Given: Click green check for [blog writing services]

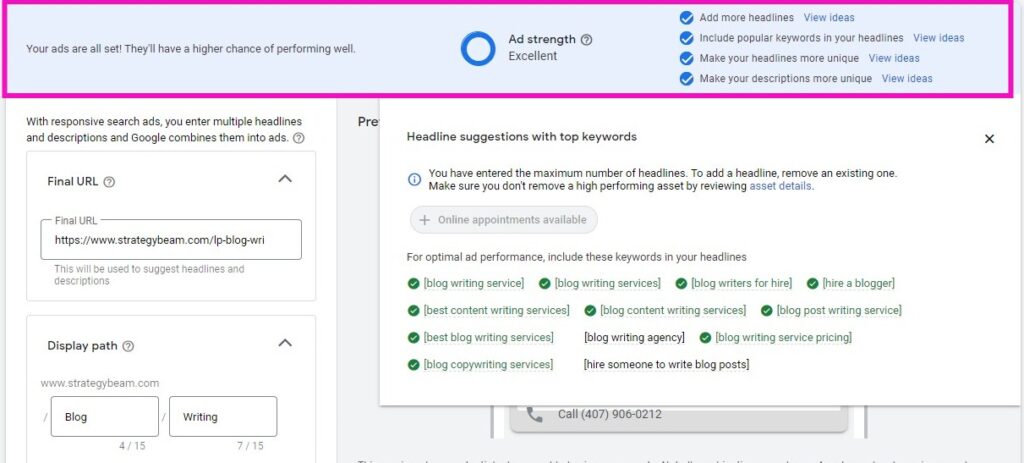Looking at the screenshot, I should [x=545, y=283].
